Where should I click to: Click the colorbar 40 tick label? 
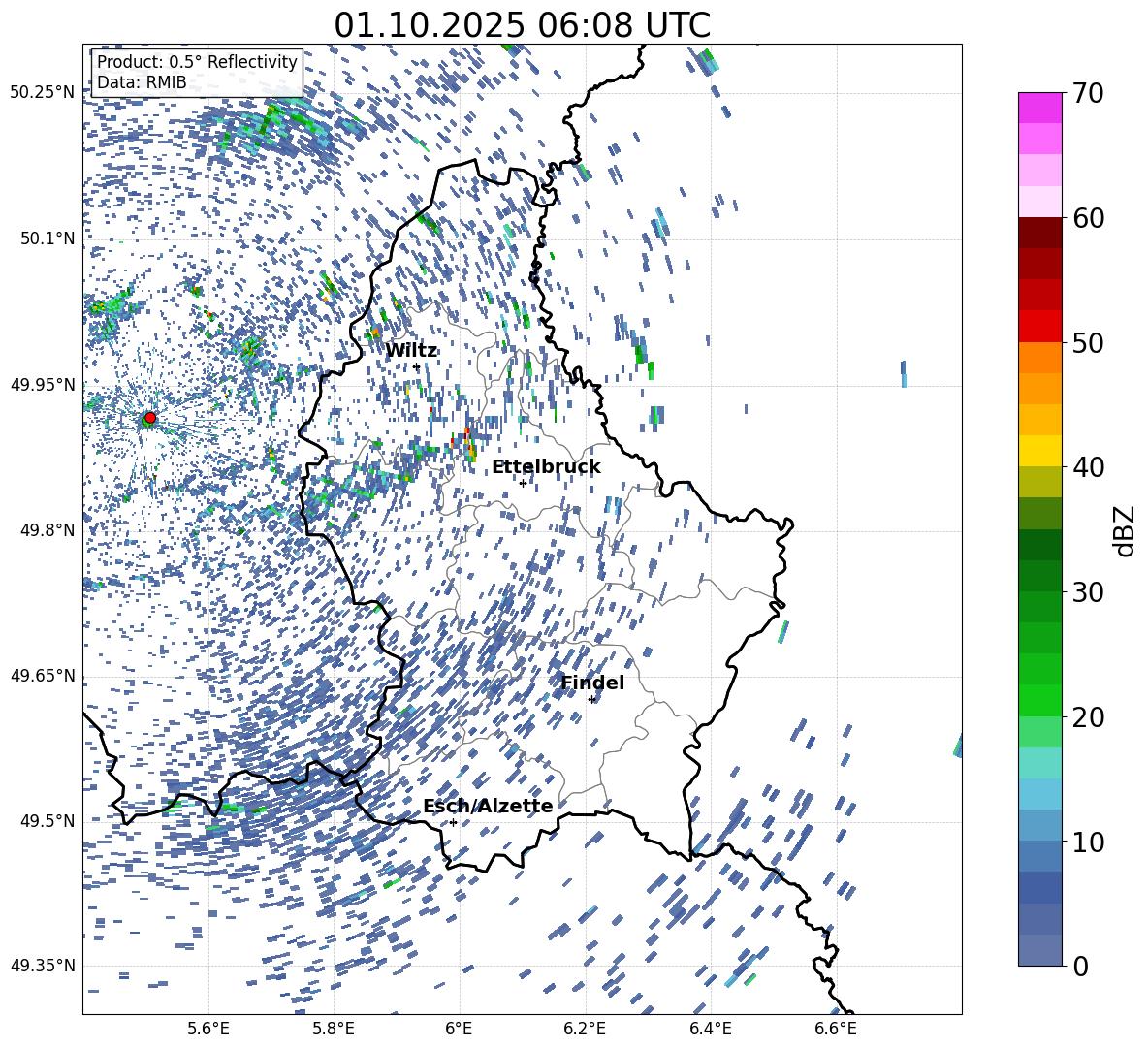pos(1088,467)
